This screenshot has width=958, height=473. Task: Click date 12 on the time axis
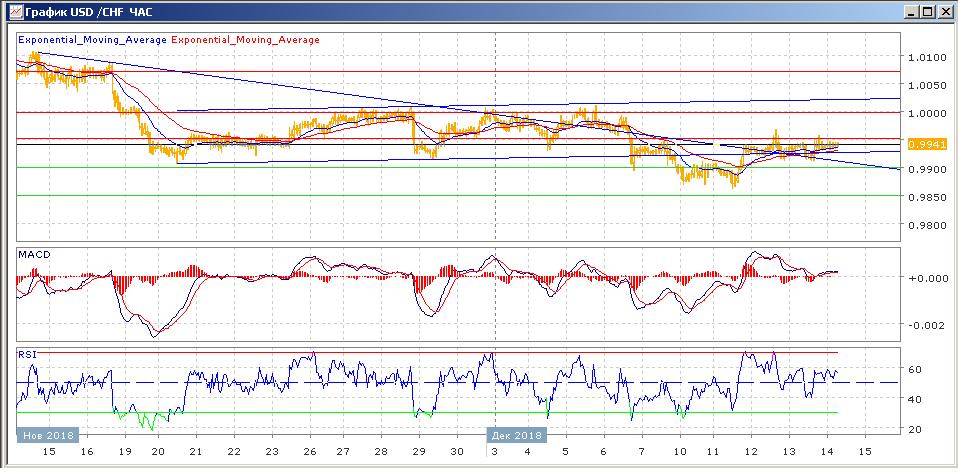click(x=751, y=452)
